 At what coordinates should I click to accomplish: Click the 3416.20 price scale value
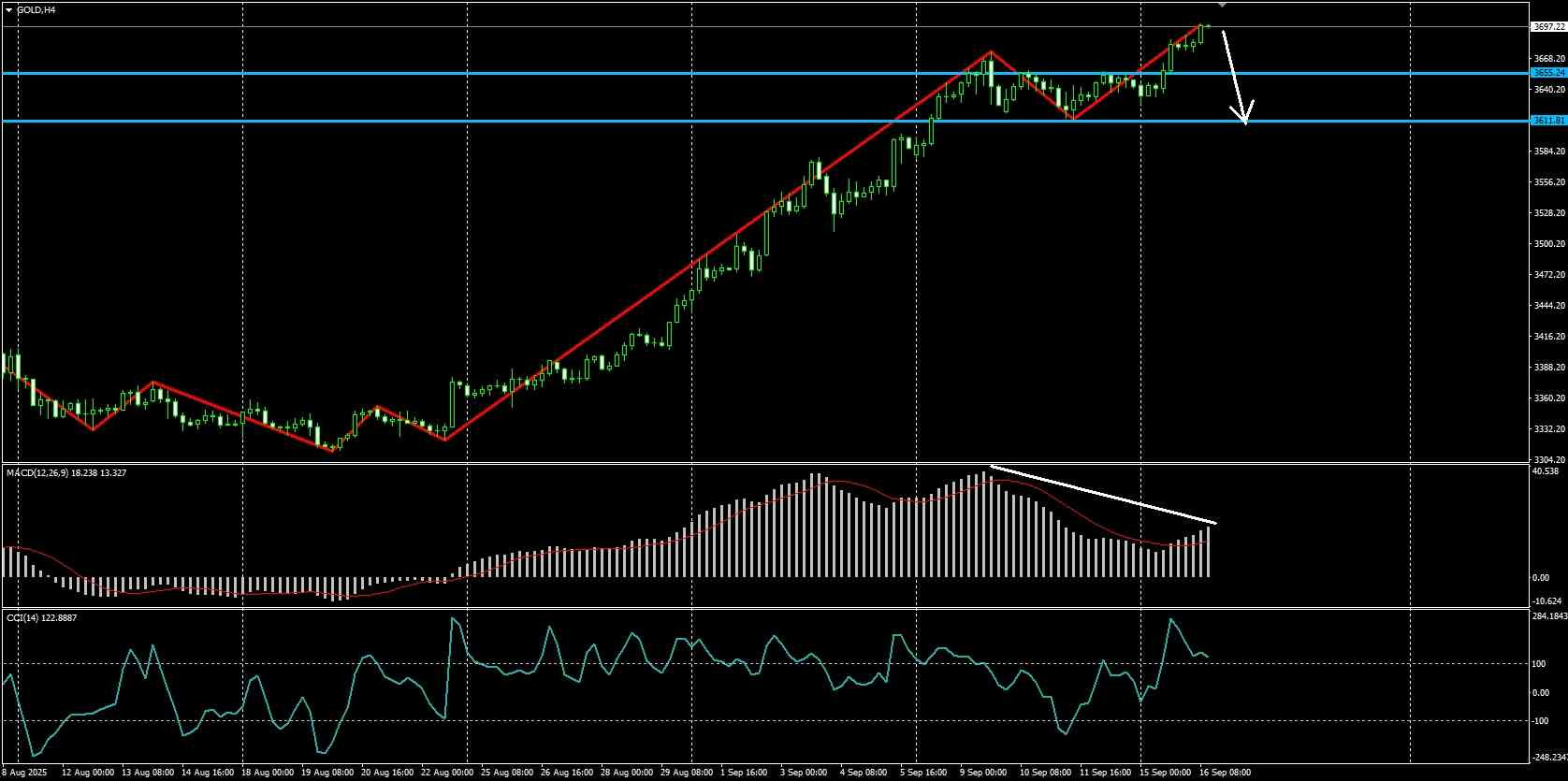1550,337
